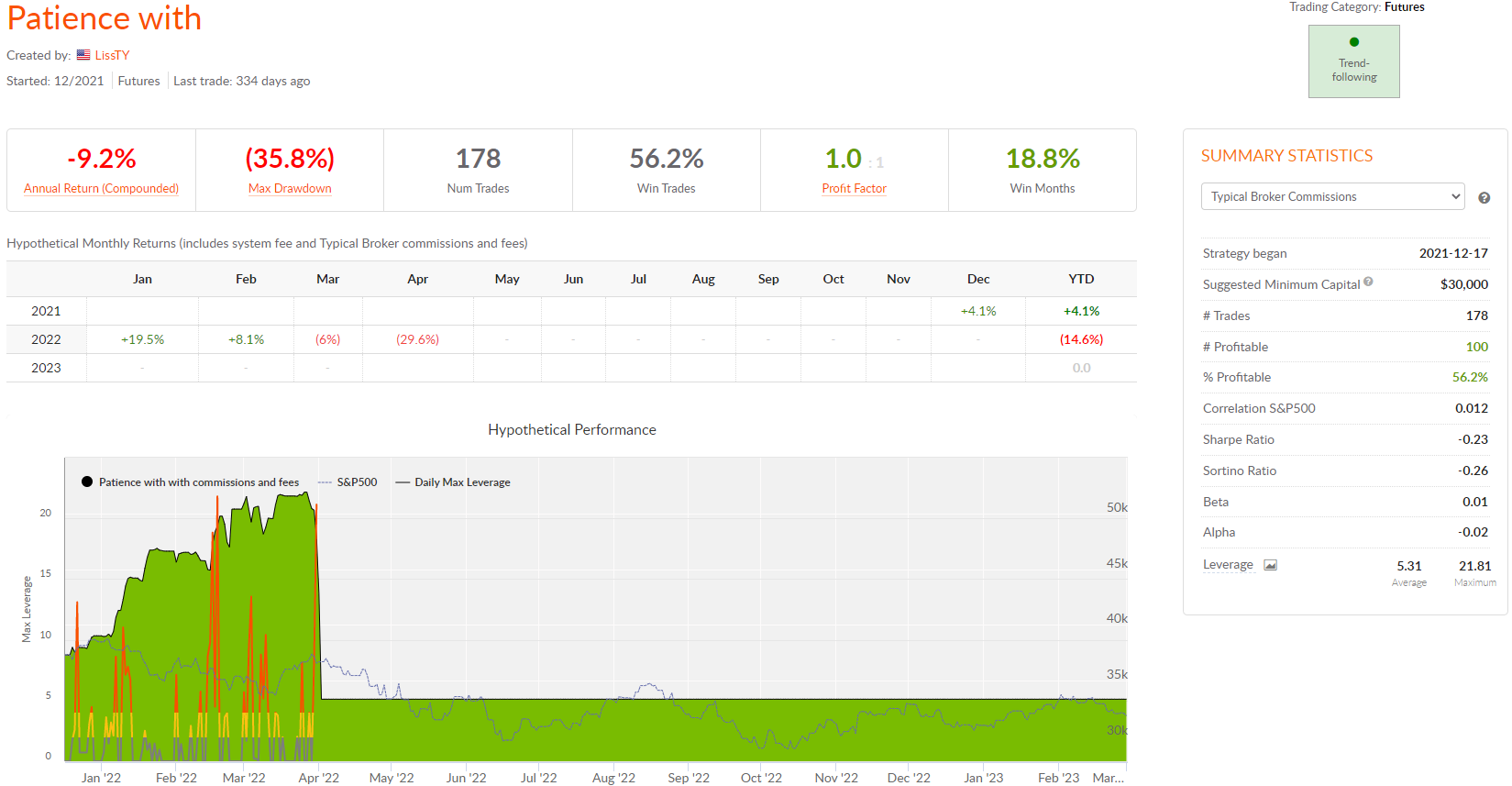
Task: Click the April 2022 (29.6%) monthly return cell
Action: coord(417,339)
